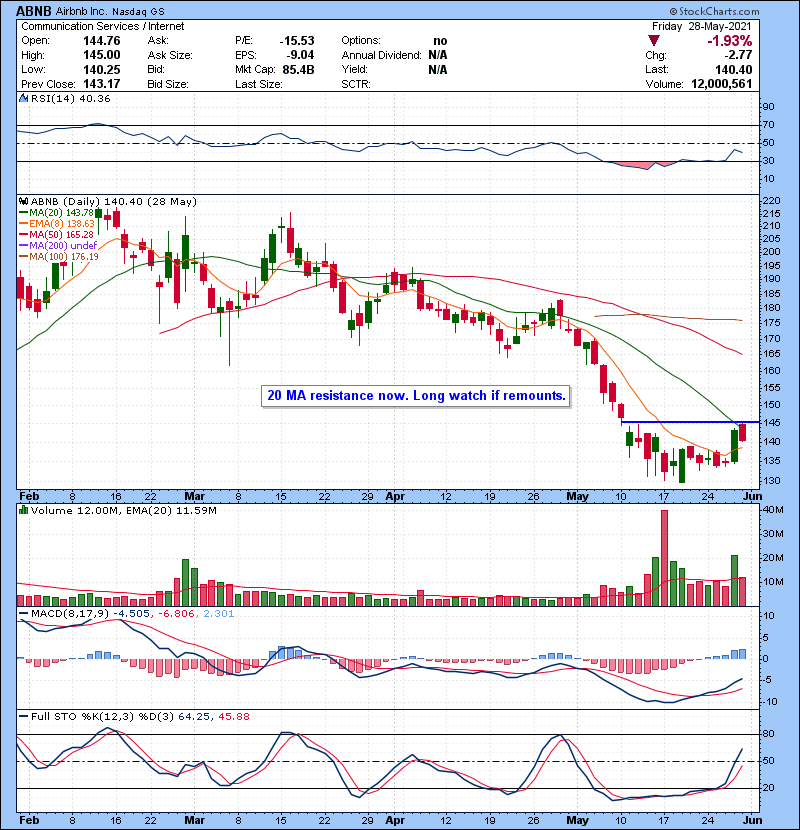Click the MA(200) undef legend entry
This screenshot has width=800, height=830.
click(x=58, y=246)
